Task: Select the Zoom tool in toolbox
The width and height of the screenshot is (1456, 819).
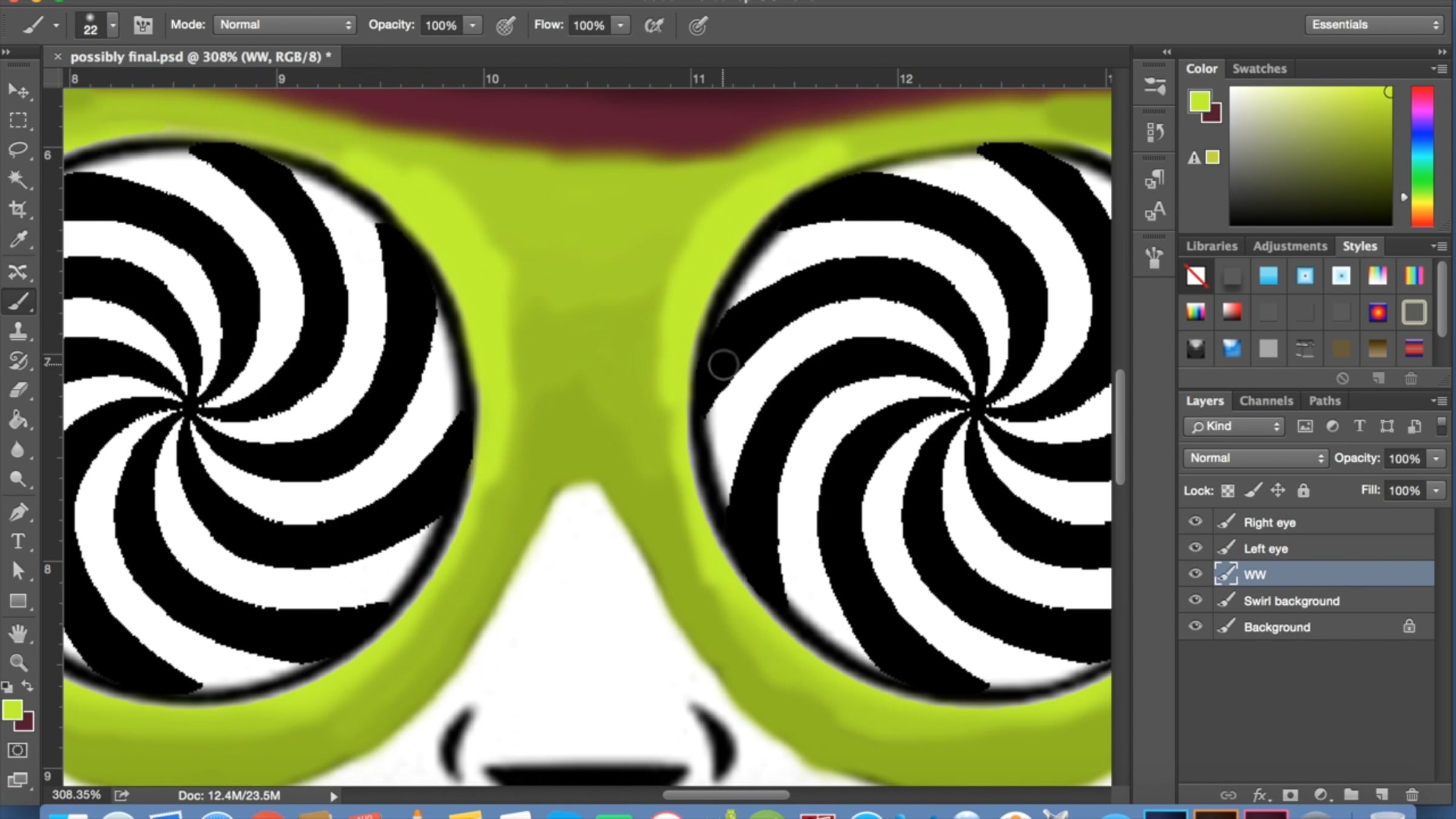Action: click(18, 662)
